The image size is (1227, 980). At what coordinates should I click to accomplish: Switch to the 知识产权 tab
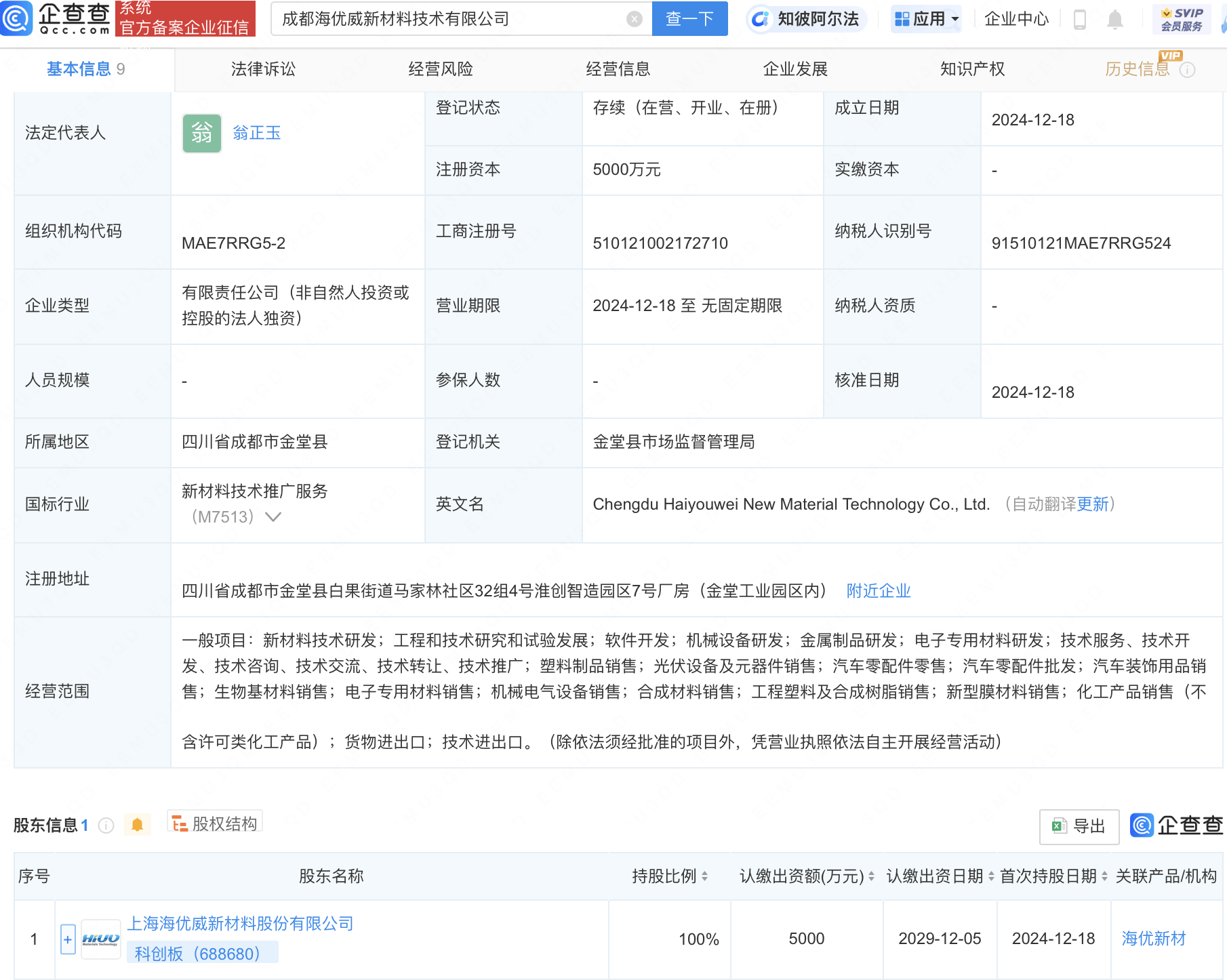click(973, 69)
